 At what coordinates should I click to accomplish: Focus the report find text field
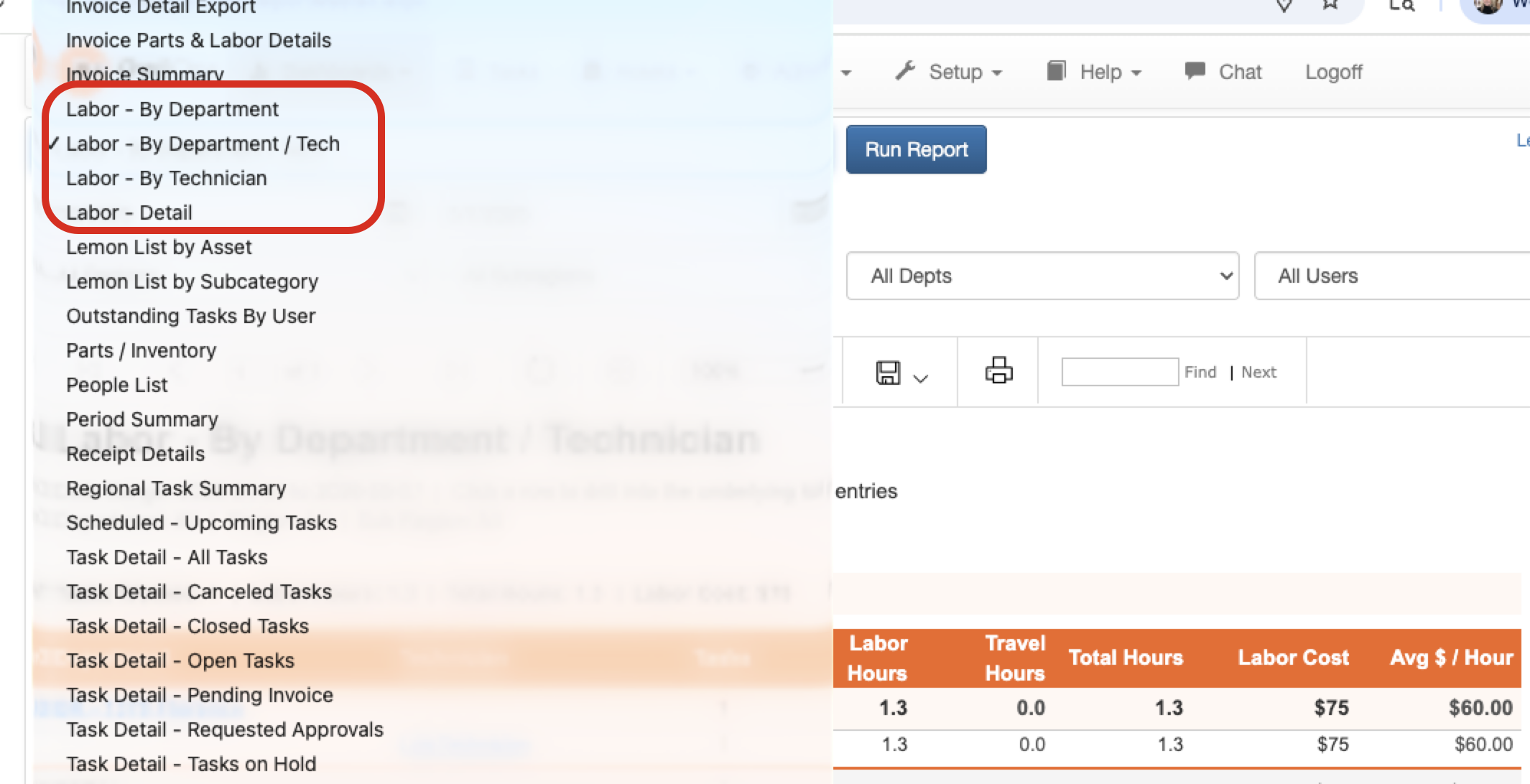tap(1120, 372)
